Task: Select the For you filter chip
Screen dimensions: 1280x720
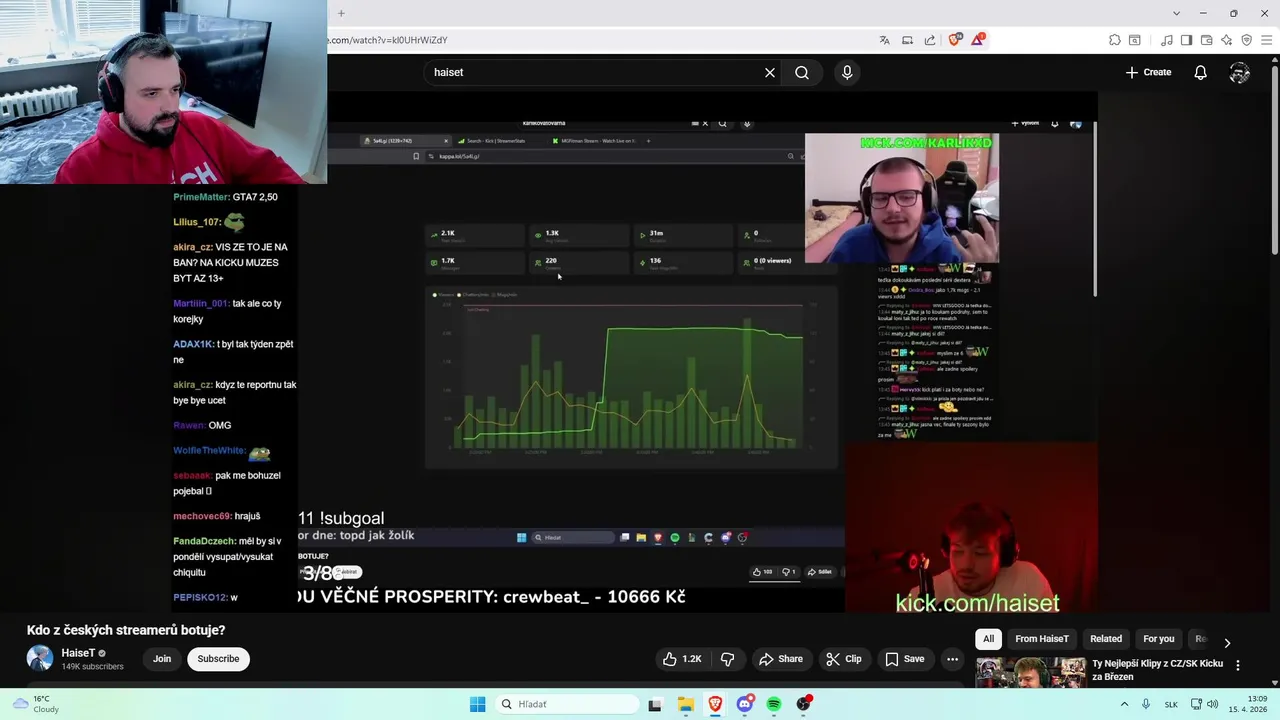Action: (1159, 639)
